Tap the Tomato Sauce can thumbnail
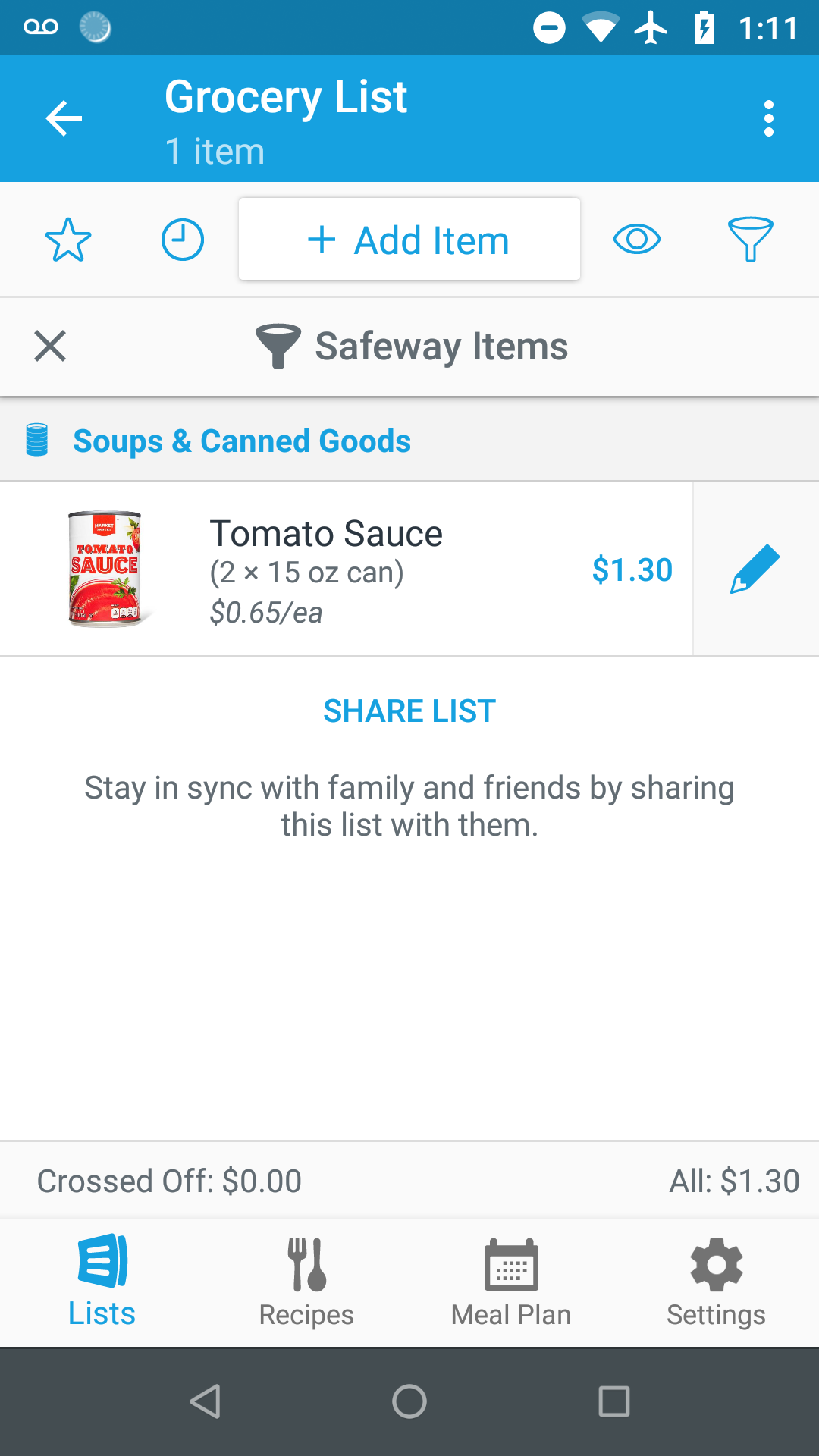The width and height of the screenshot is (819, 1456). coord(105,569)
